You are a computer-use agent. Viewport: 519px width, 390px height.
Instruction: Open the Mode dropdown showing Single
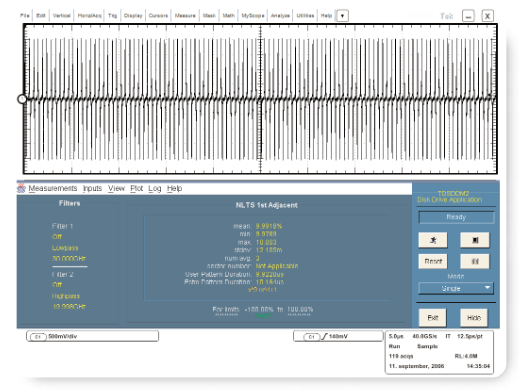(456, 288)
